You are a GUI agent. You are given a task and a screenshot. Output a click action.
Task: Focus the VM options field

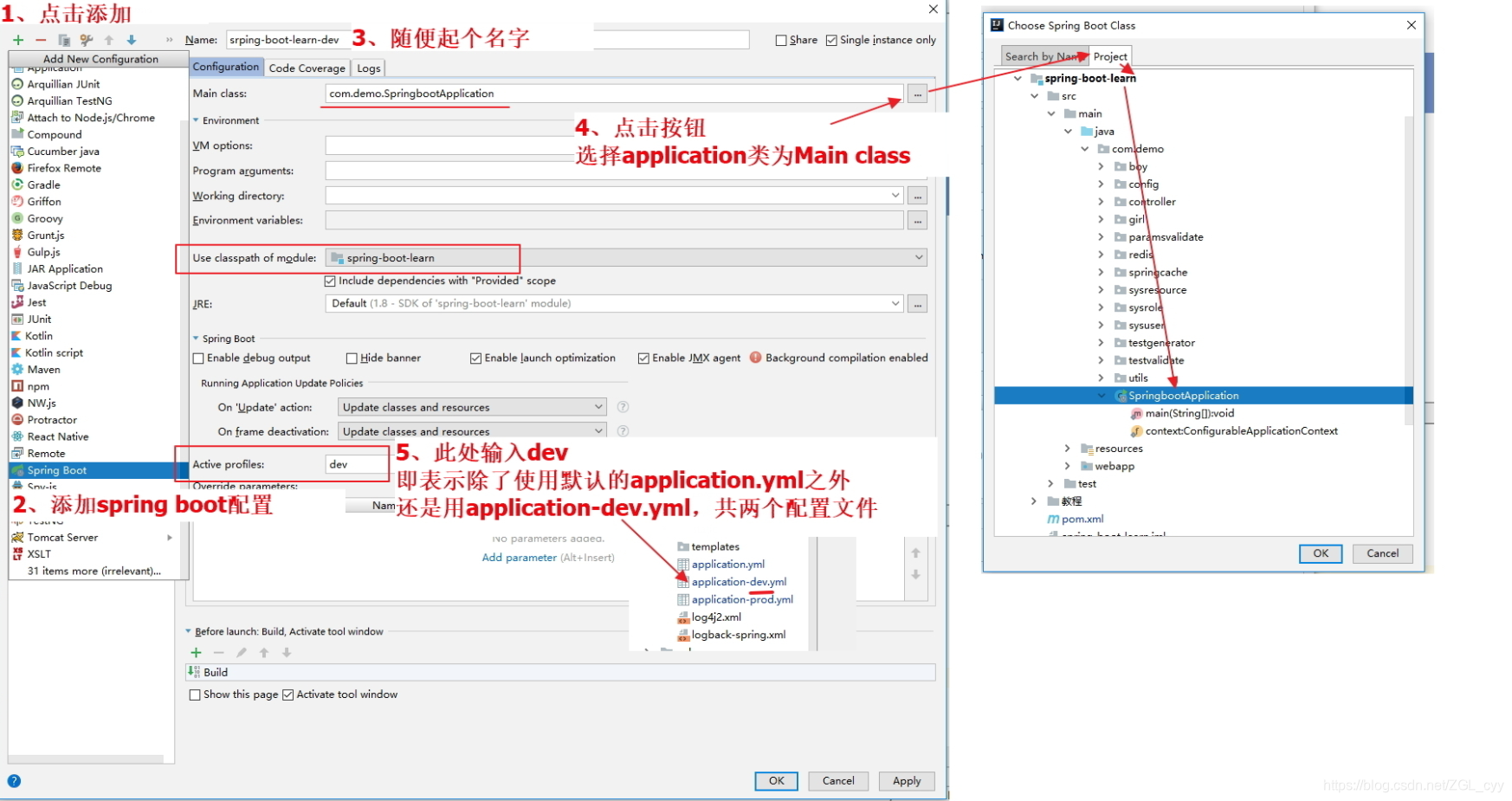click(x=450, y=145)
